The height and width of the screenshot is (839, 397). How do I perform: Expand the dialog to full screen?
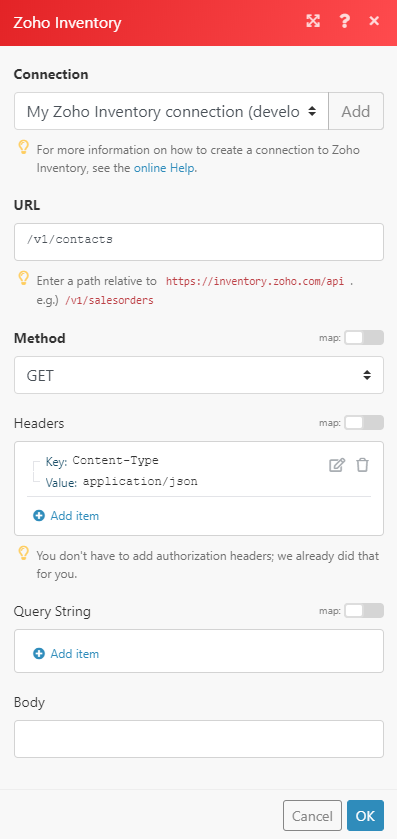pyautogui.click(x=312, y=21)
